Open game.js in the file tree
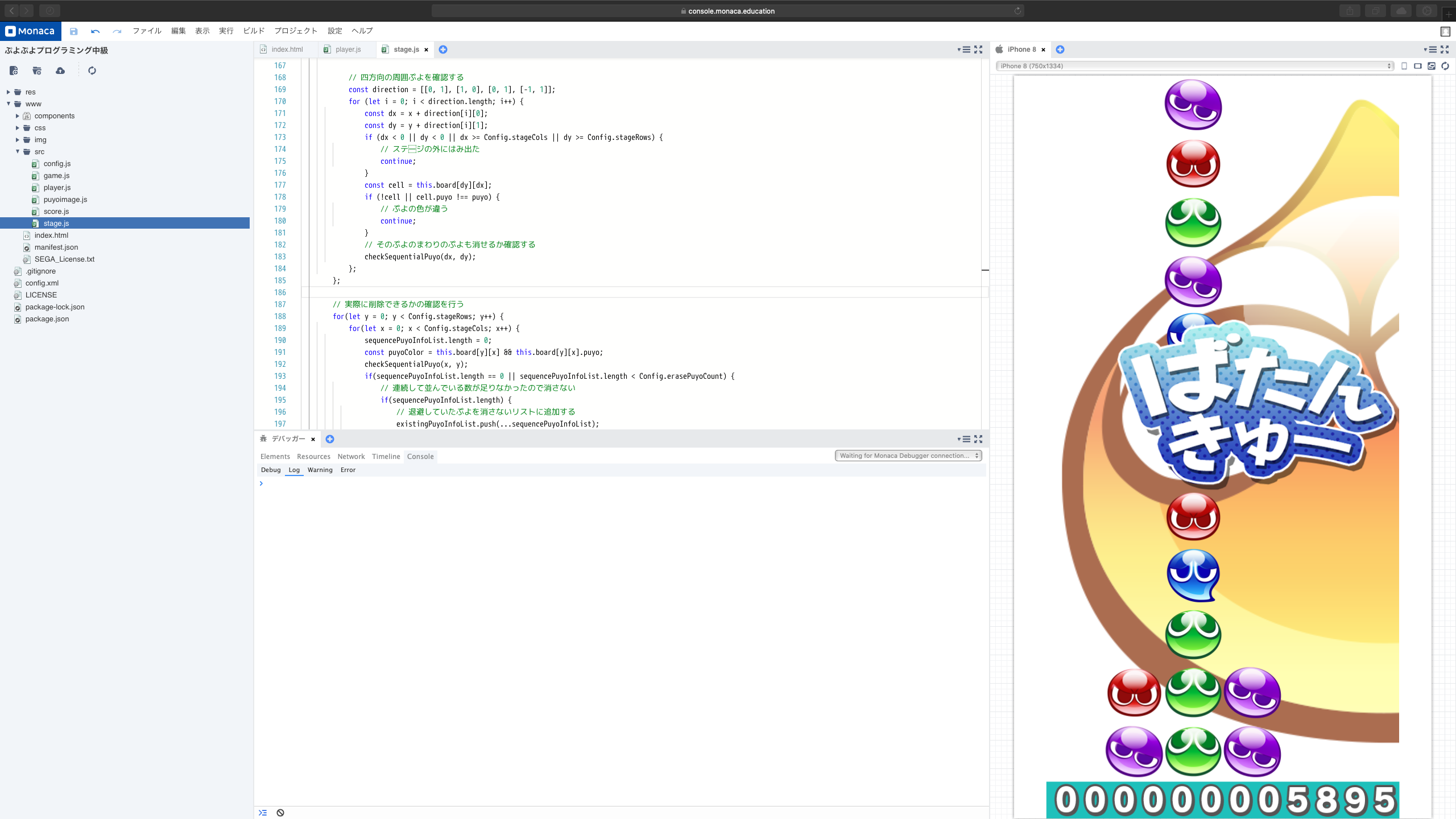This screenshot has width=1456, height=819. click(56, 176)
